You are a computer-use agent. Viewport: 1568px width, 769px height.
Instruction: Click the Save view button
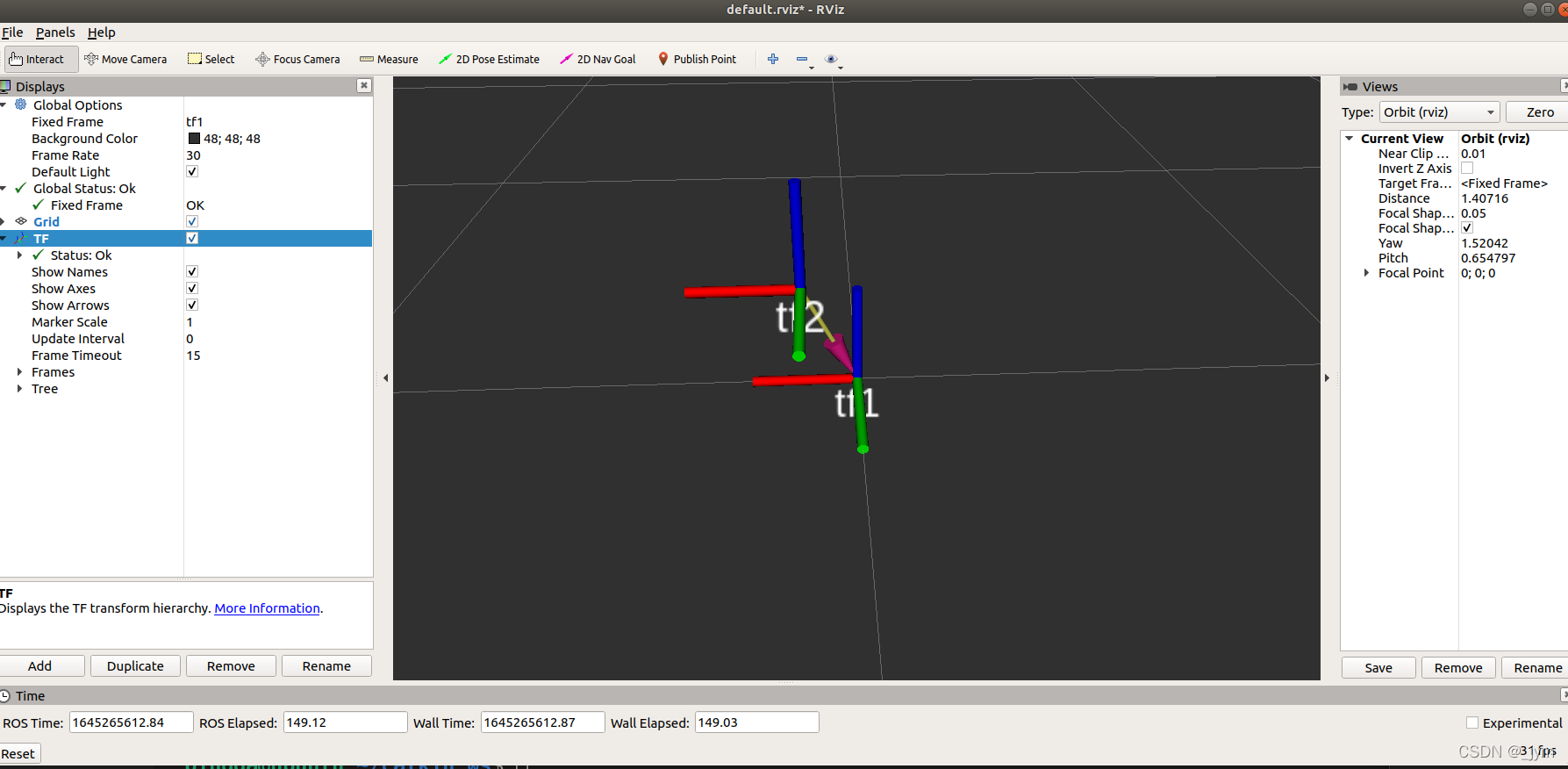[x=1378, y=667]
